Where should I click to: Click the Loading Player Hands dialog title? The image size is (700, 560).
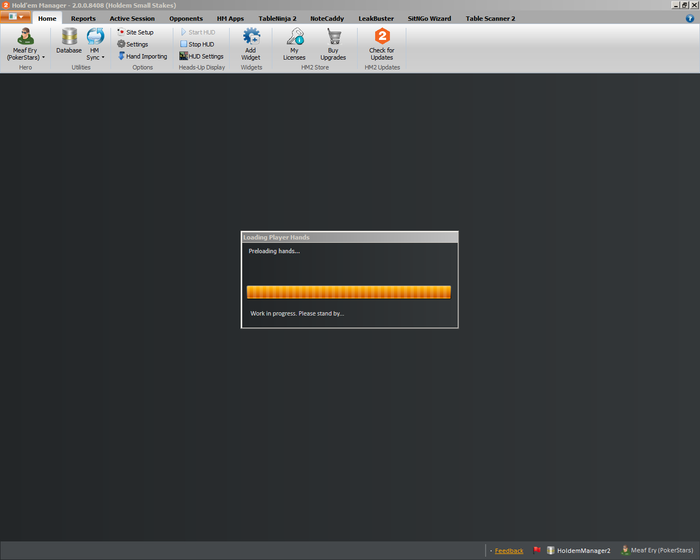click(276, 237)
